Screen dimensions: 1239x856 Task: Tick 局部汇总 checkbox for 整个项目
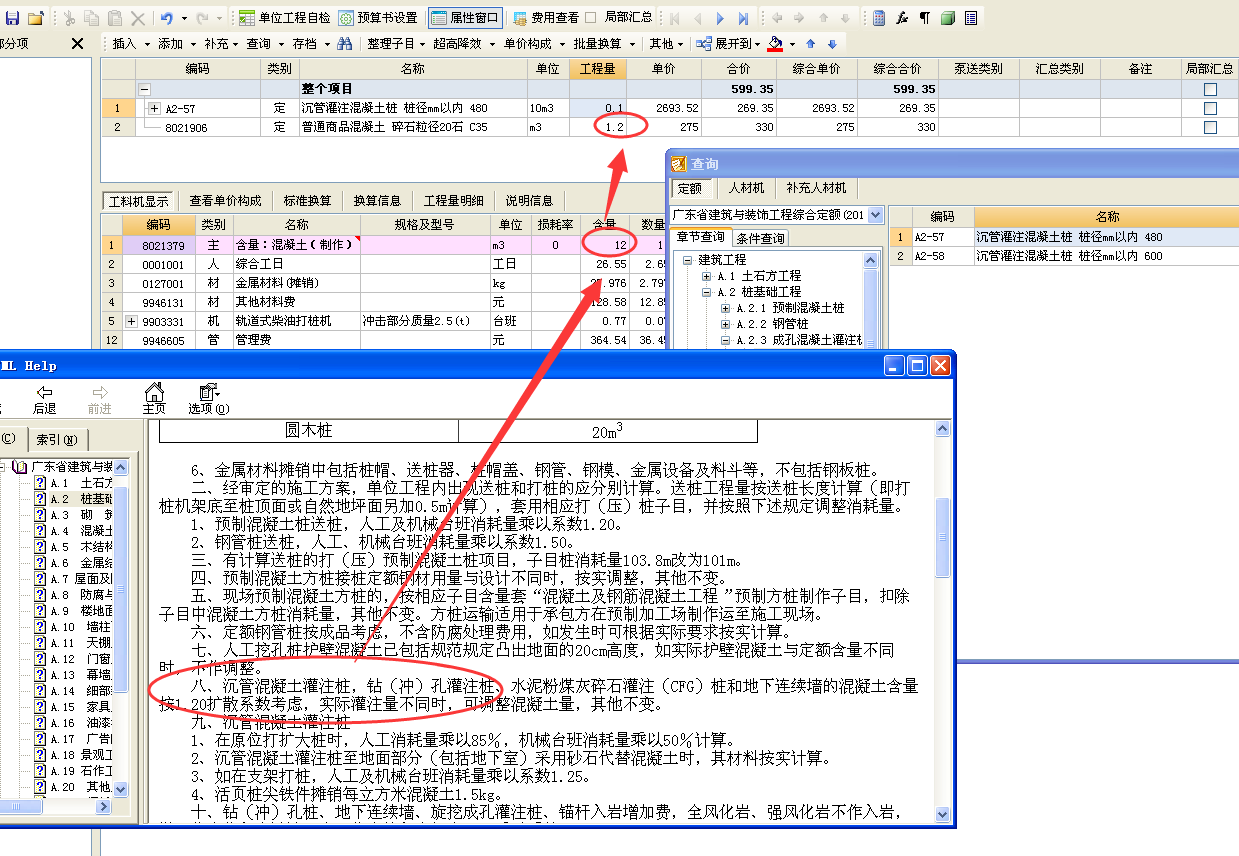tap(1211, 89)
